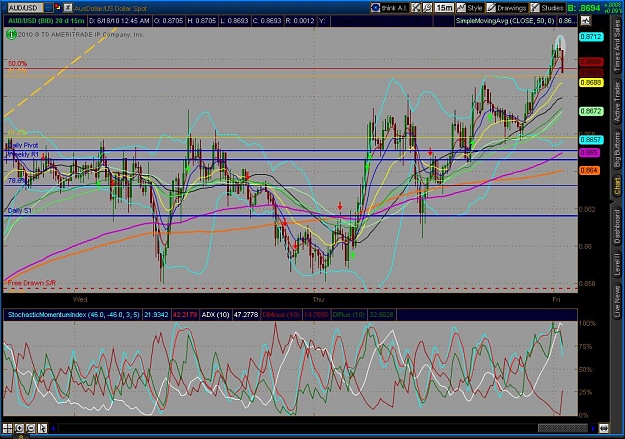Image resolution: width=625 pixels, height=439 pixels.
Task: Open the Studies menu
Action: coord(547,8)
